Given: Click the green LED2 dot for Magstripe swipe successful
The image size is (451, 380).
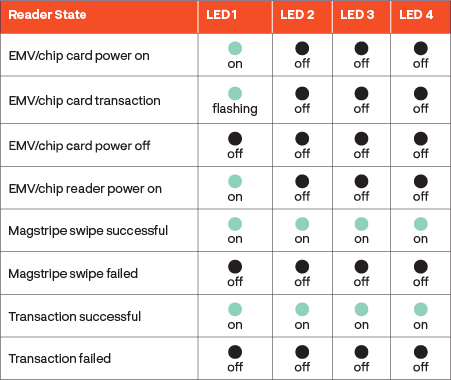Looking at the screenshot, I should click(x=302, y=224).
